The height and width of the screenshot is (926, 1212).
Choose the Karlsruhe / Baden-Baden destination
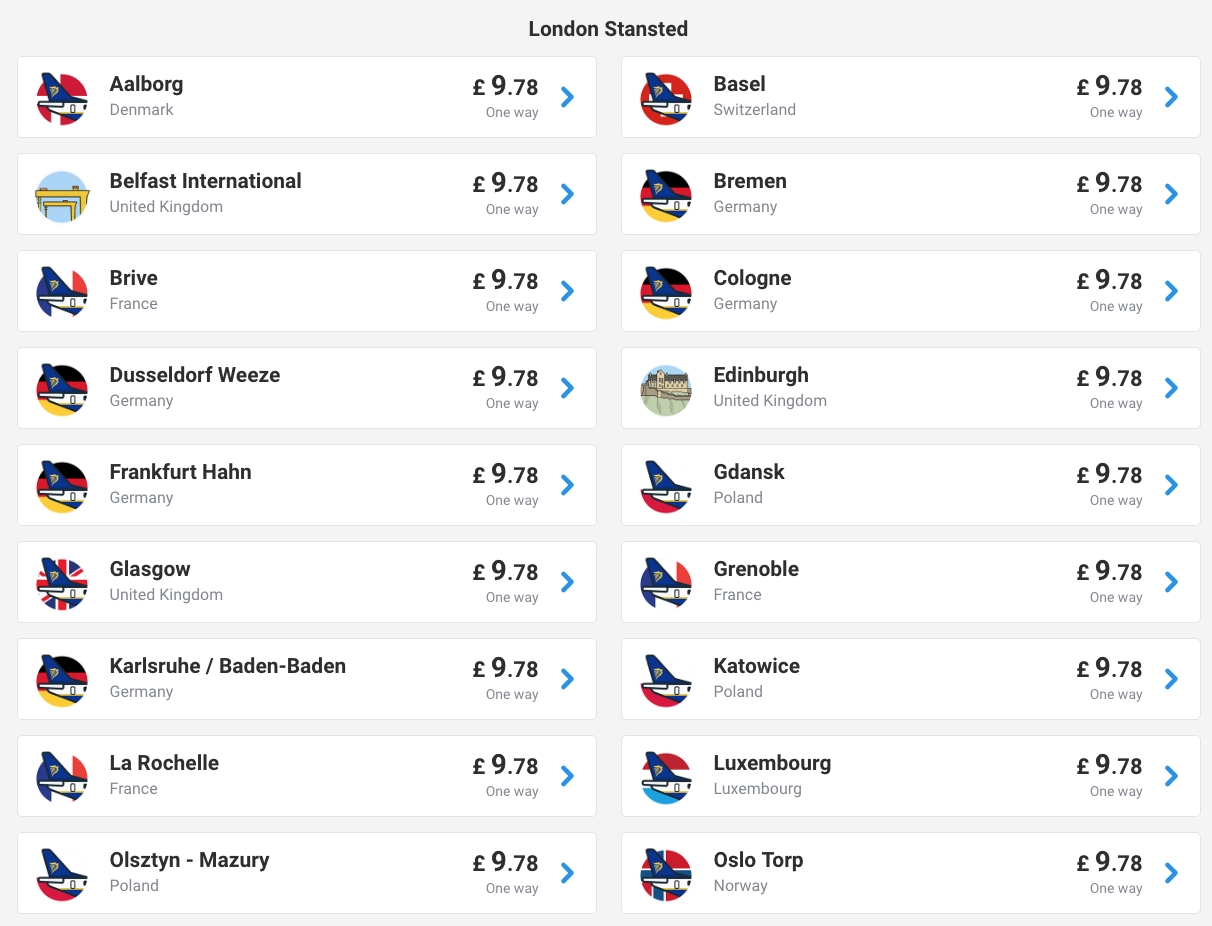(228, 666)
